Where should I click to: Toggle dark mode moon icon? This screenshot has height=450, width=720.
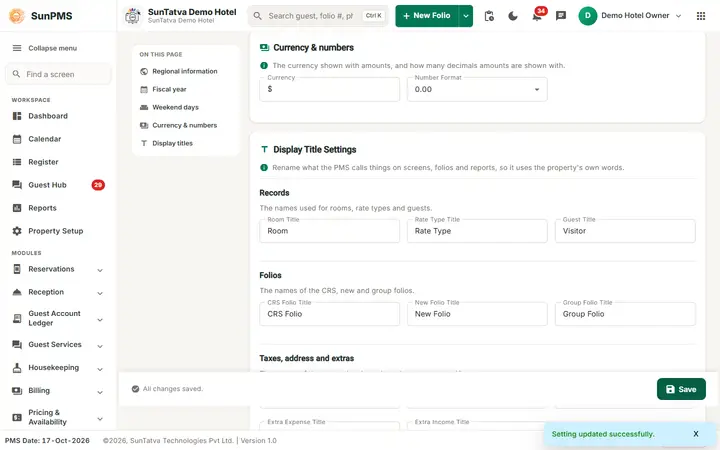(x=513, y=16)
